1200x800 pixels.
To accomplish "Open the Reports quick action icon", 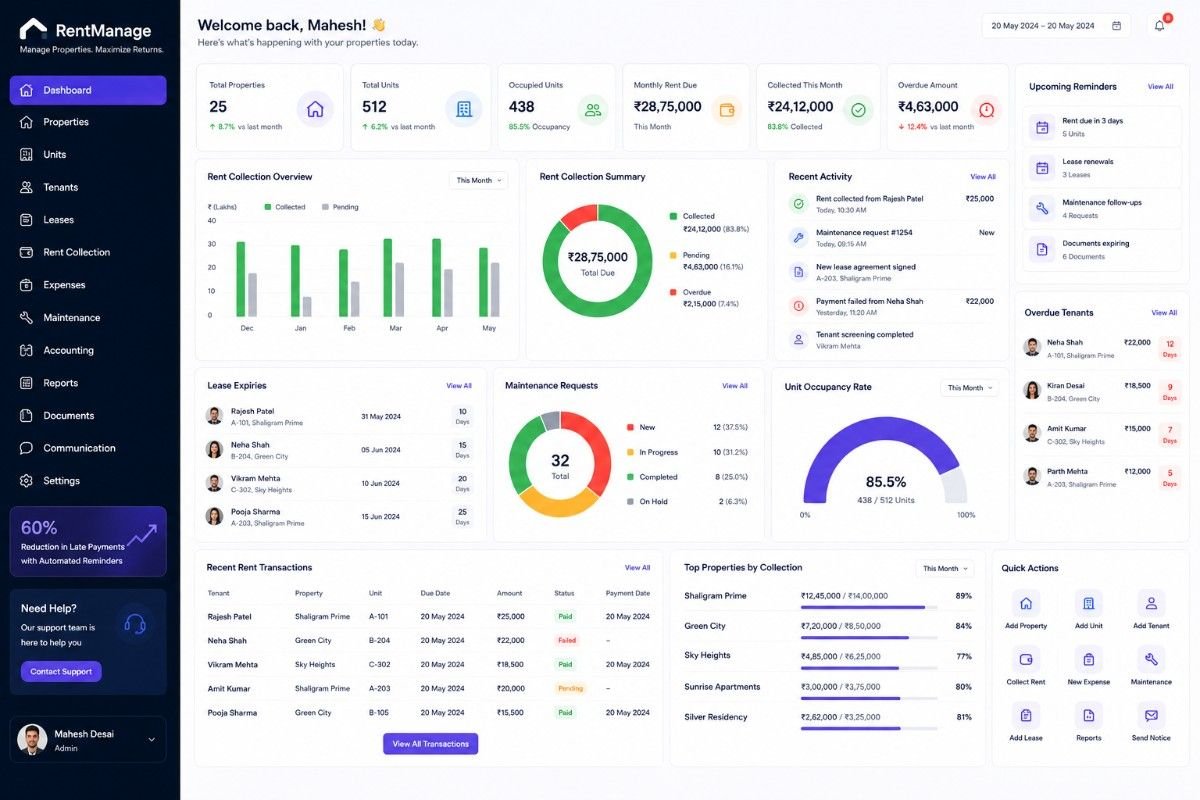I will (1089, 715).
